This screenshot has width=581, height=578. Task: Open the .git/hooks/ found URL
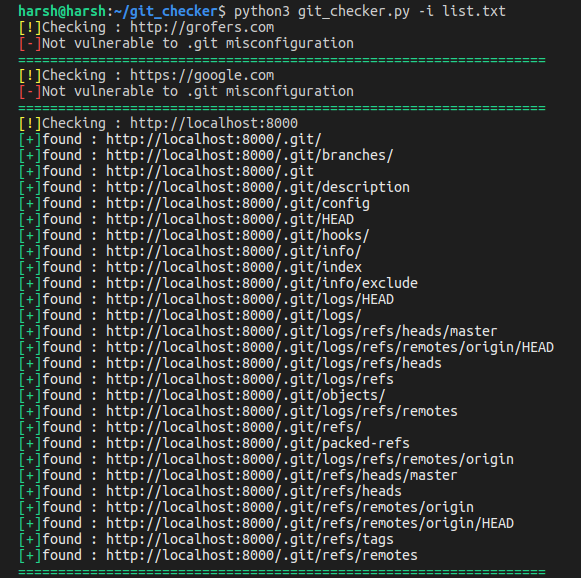click(x=238, y=236)
